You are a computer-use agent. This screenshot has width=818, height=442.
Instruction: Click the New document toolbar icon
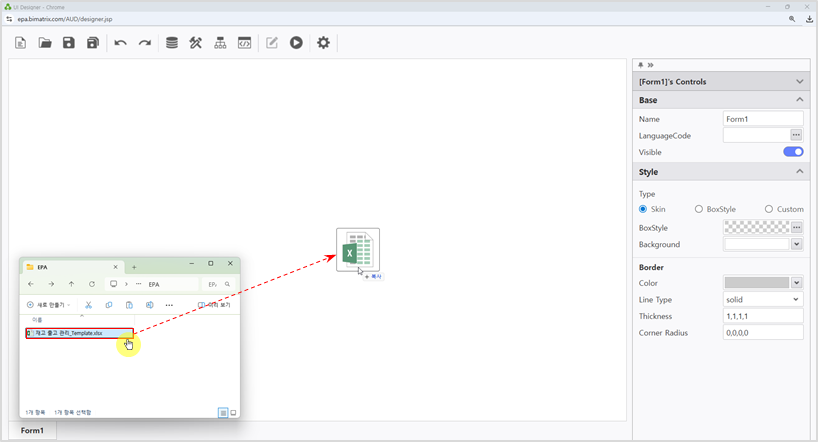tap(21, 43)
